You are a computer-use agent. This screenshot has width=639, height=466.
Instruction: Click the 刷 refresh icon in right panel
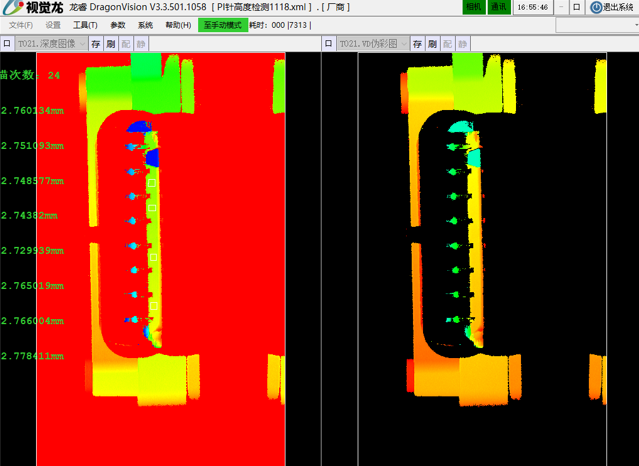[x=432, y=44]
